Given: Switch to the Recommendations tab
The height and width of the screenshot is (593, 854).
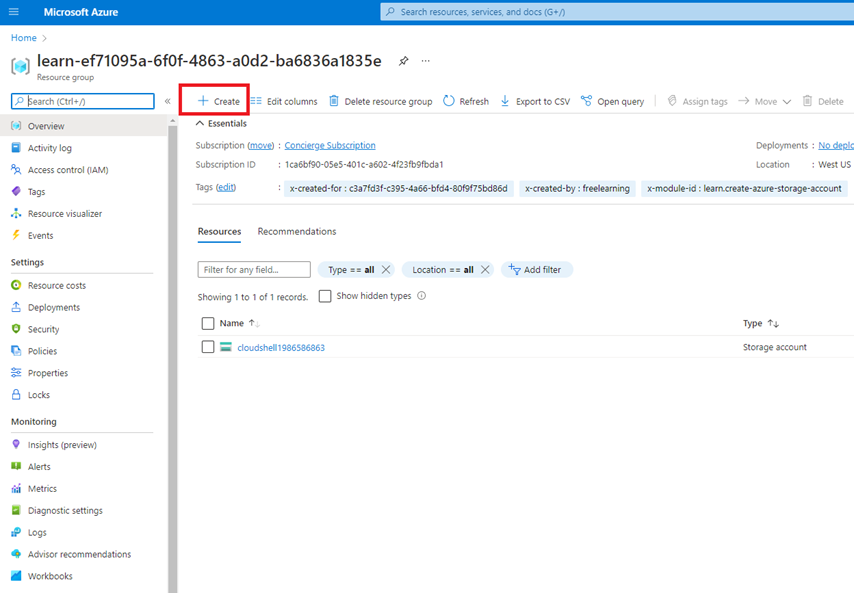Looking at the screenshot, I should click(x=297, y=231).
